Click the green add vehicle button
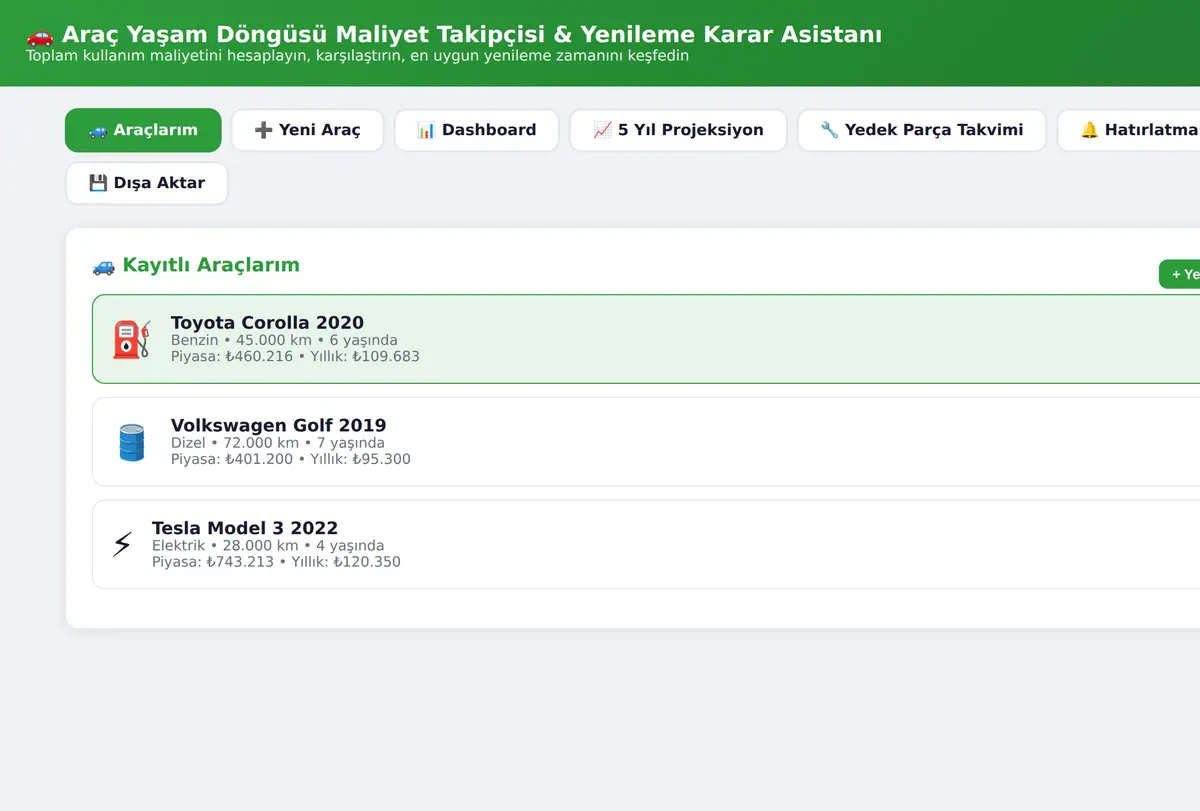The image size is (1200, 811). 1180,274
